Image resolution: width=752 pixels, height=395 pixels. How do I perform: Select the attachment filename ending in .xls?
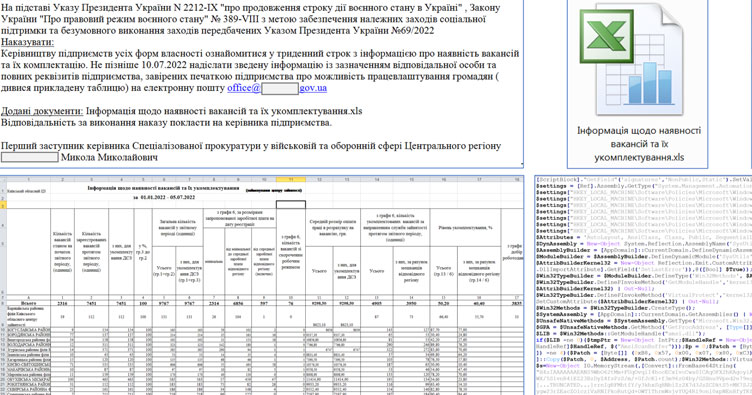point(638,144)
